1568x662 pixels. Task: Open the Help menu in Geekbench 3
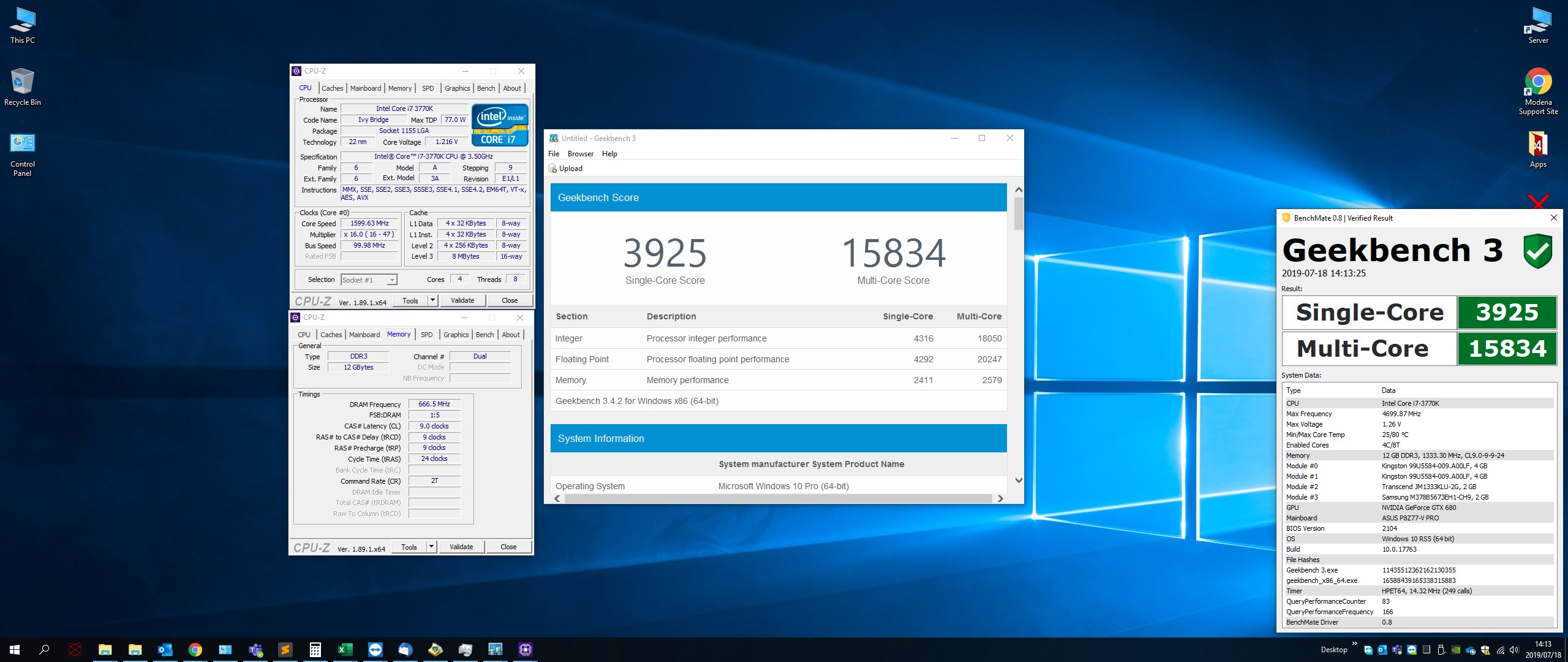[x=609, y=154]
